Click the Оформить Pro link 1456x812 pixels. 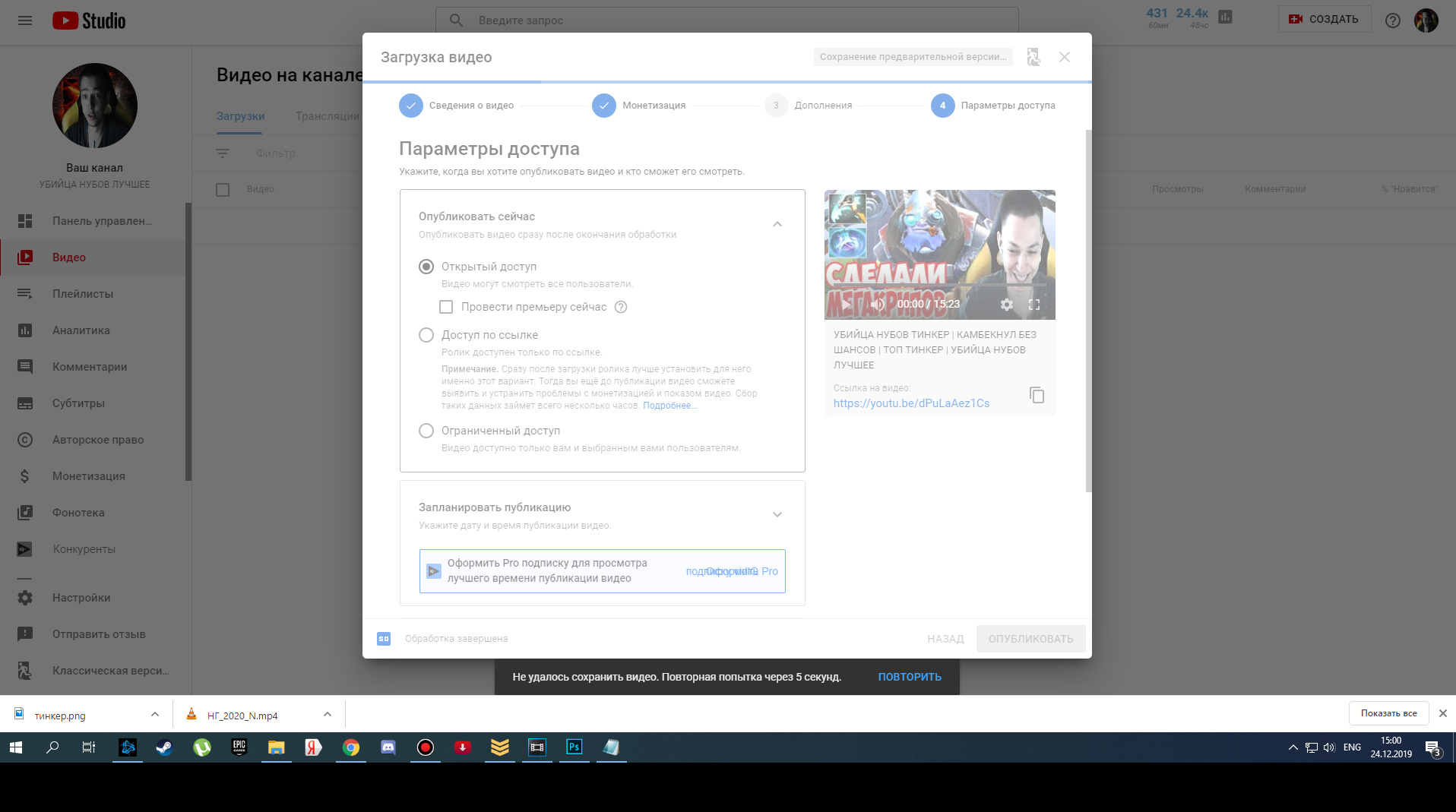pyautogui.click(x=732, y=571)
